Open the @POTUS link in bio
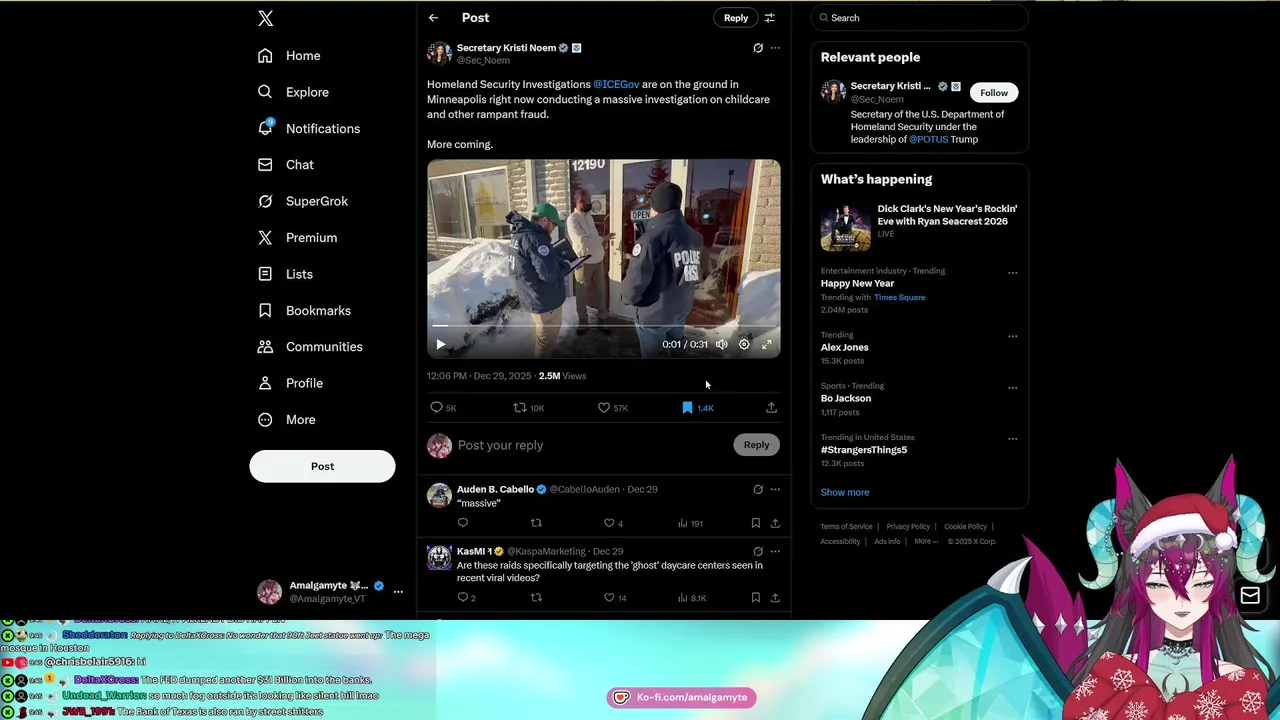This screenshot has height=720, width=1280. [x=928, y=140]
